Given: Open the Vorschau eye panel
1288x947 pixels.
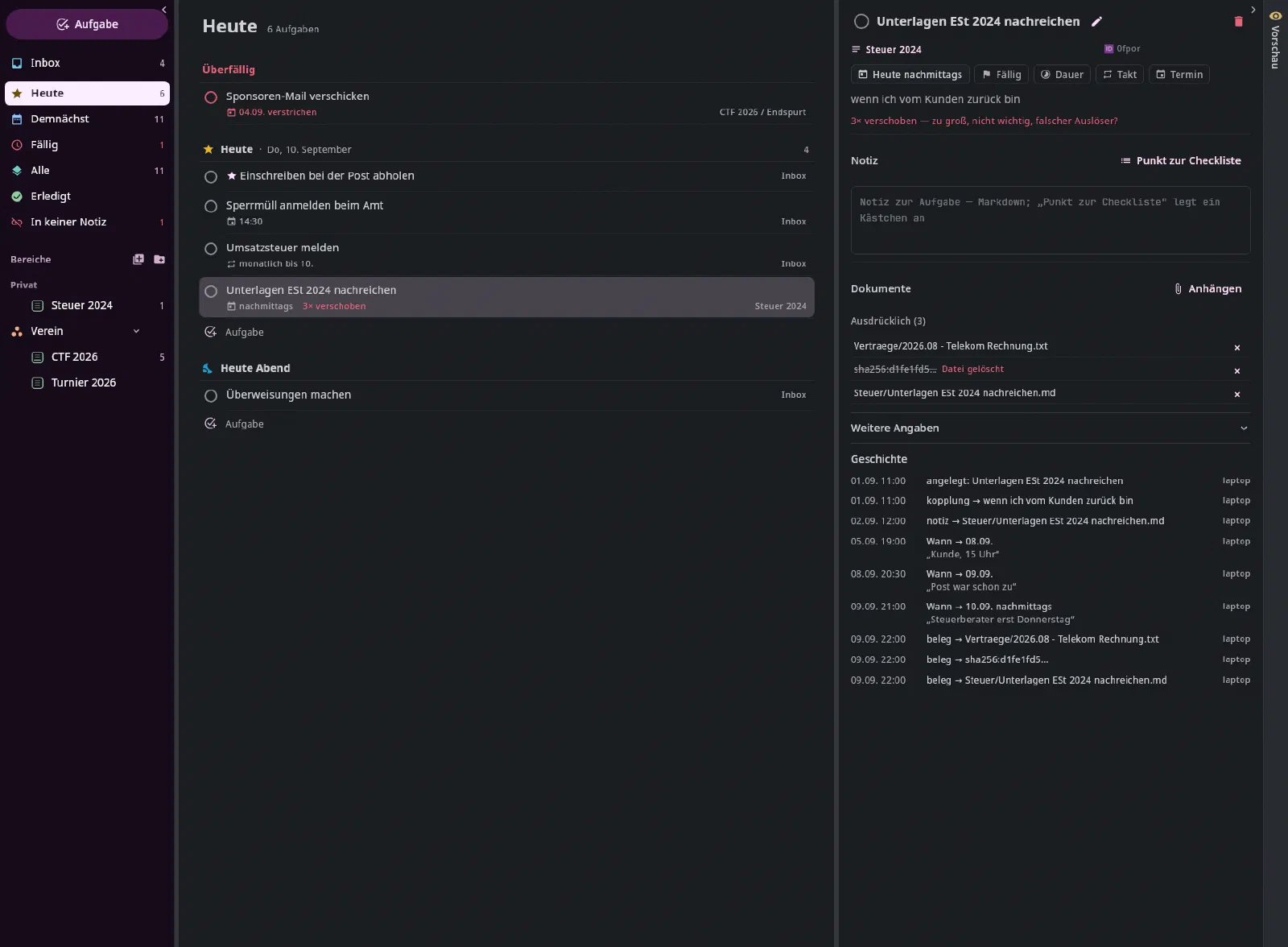Looking at the screenshot, I should pos(1275,39).
